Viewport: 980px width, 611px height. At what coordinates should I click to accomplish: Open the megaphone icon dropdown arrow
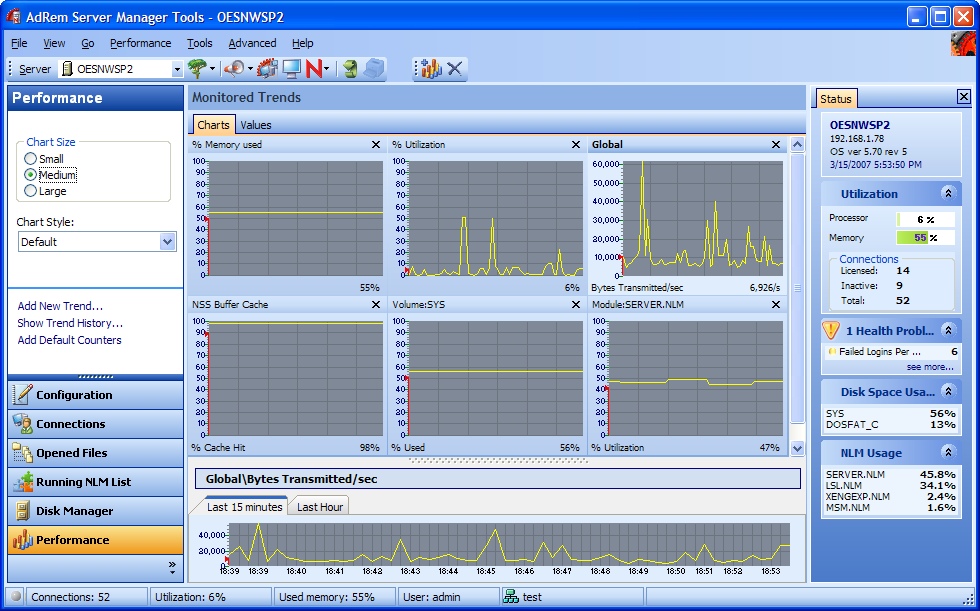pos(250,69)
